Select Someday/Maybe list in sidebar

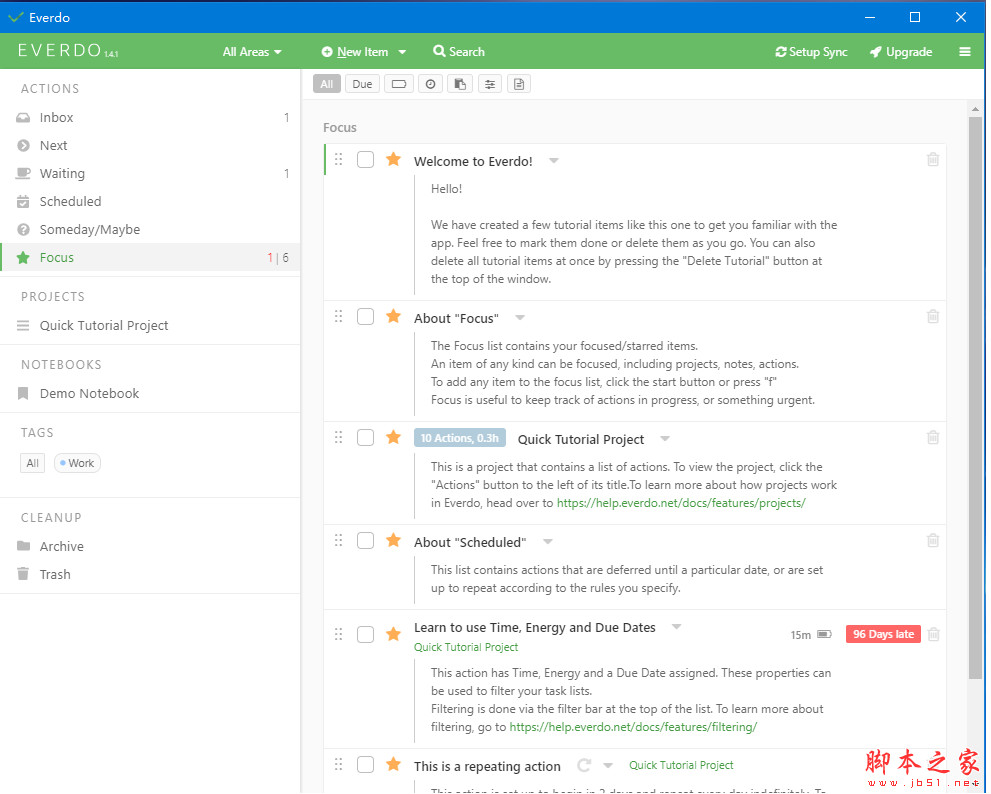pos(89,229)
